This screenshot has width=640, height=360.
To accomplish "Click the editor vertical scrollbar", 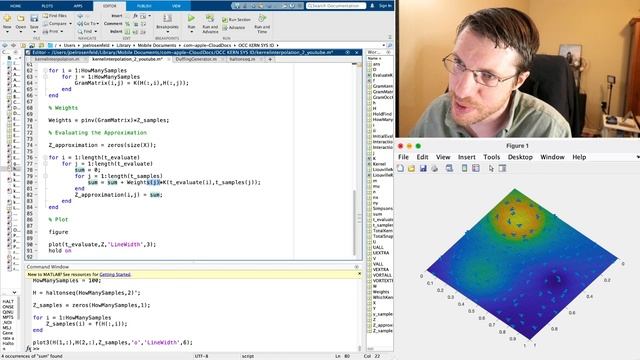I will pos(354,222).
